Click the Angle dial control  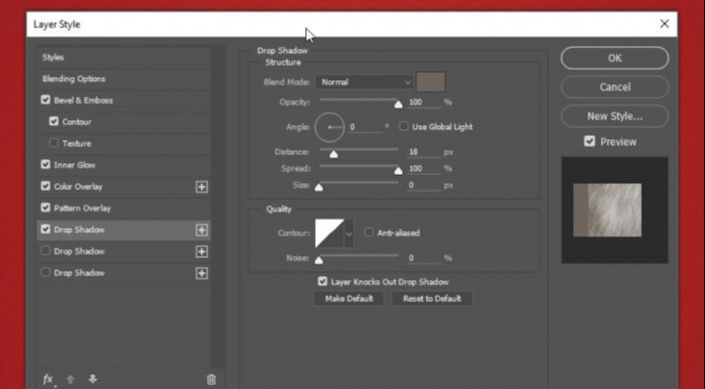(330, 127)
